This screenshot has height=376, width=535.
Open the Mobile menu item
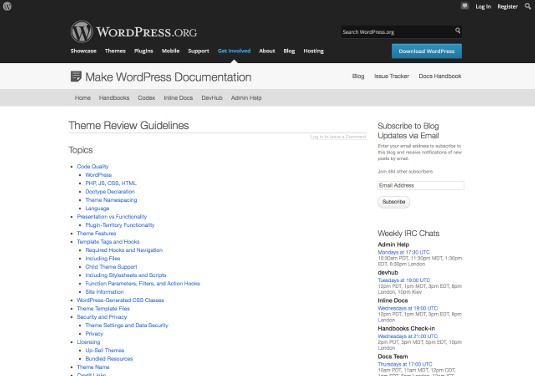171,51
